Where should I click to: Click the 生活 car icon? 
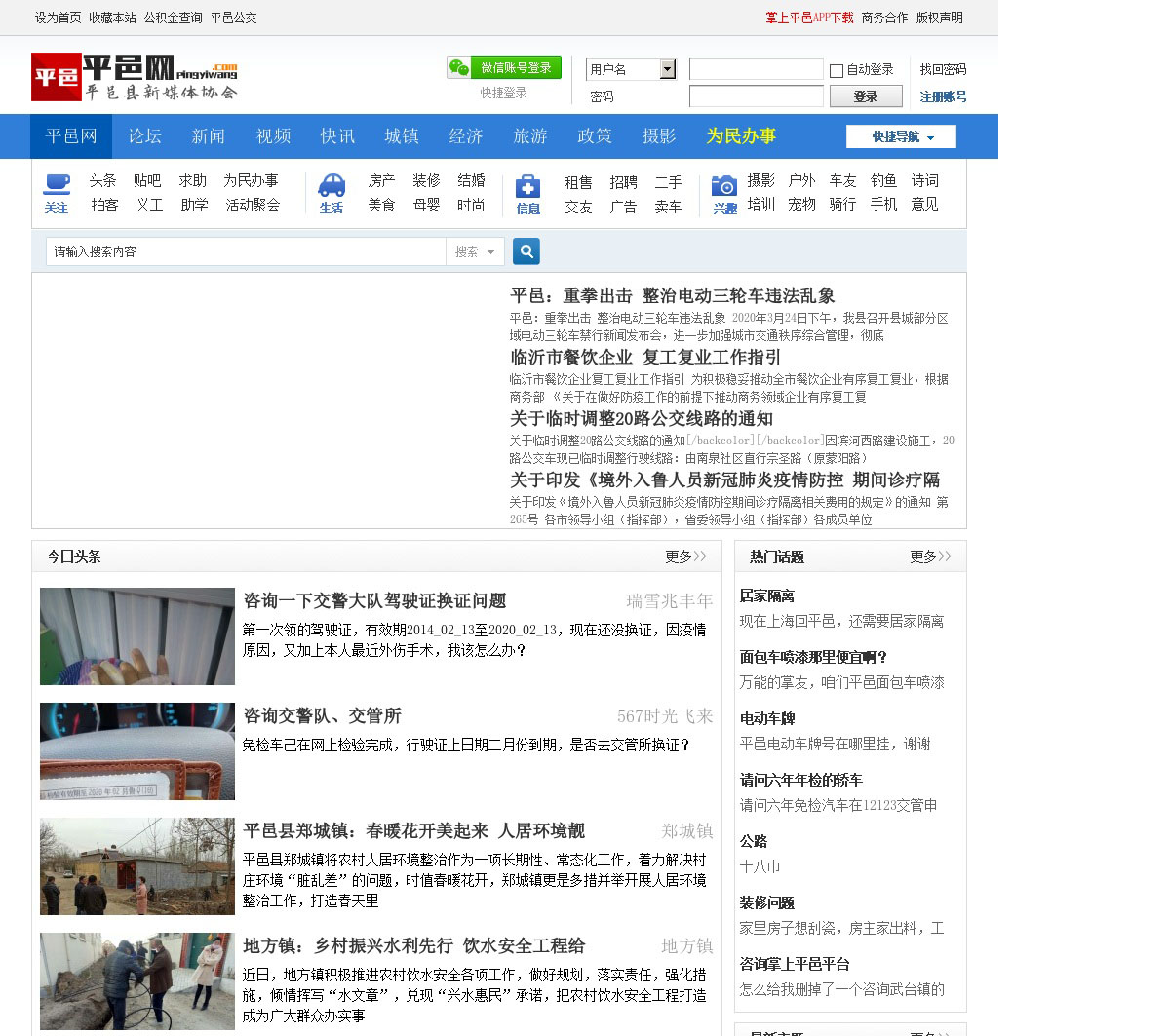(331, 184)
